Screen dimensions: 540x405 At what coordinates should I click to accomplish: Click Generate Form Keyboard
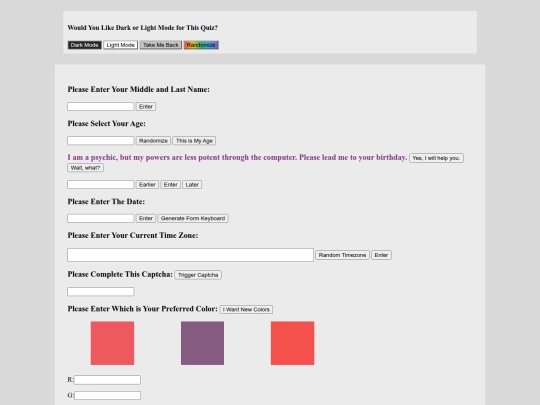193,218
